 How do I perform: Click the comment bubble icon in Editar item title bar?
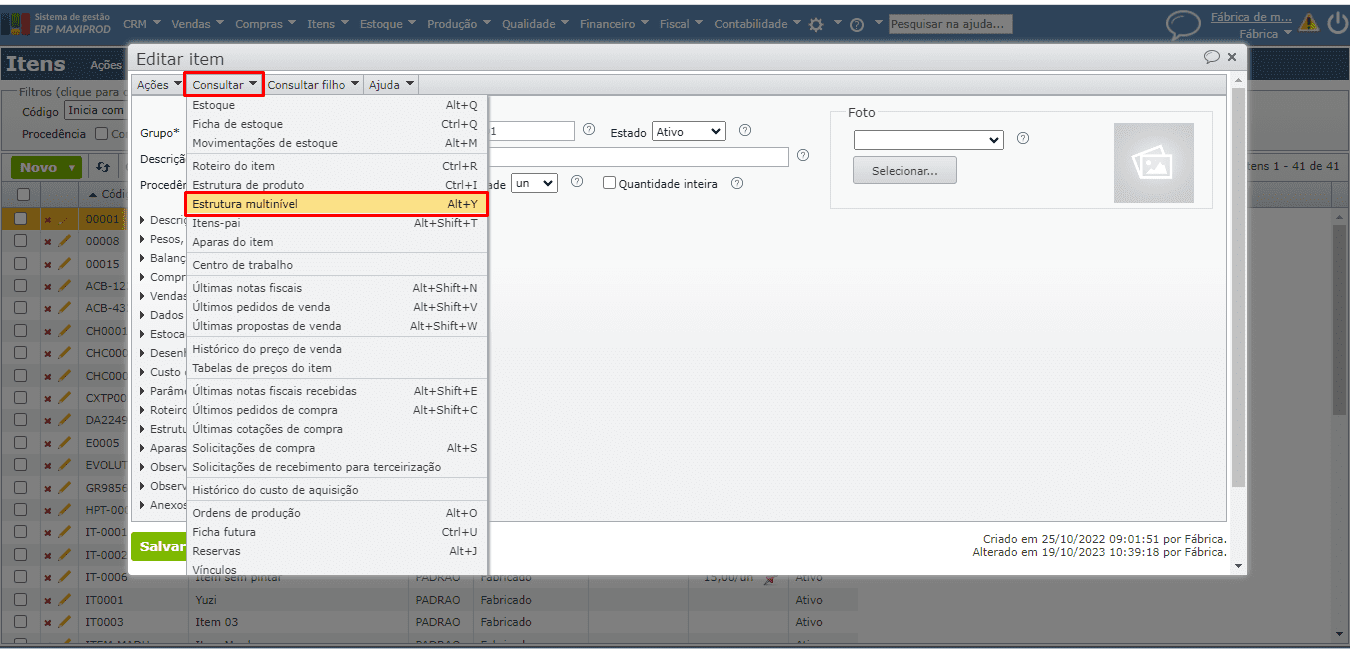click(x=1212, y=58)
